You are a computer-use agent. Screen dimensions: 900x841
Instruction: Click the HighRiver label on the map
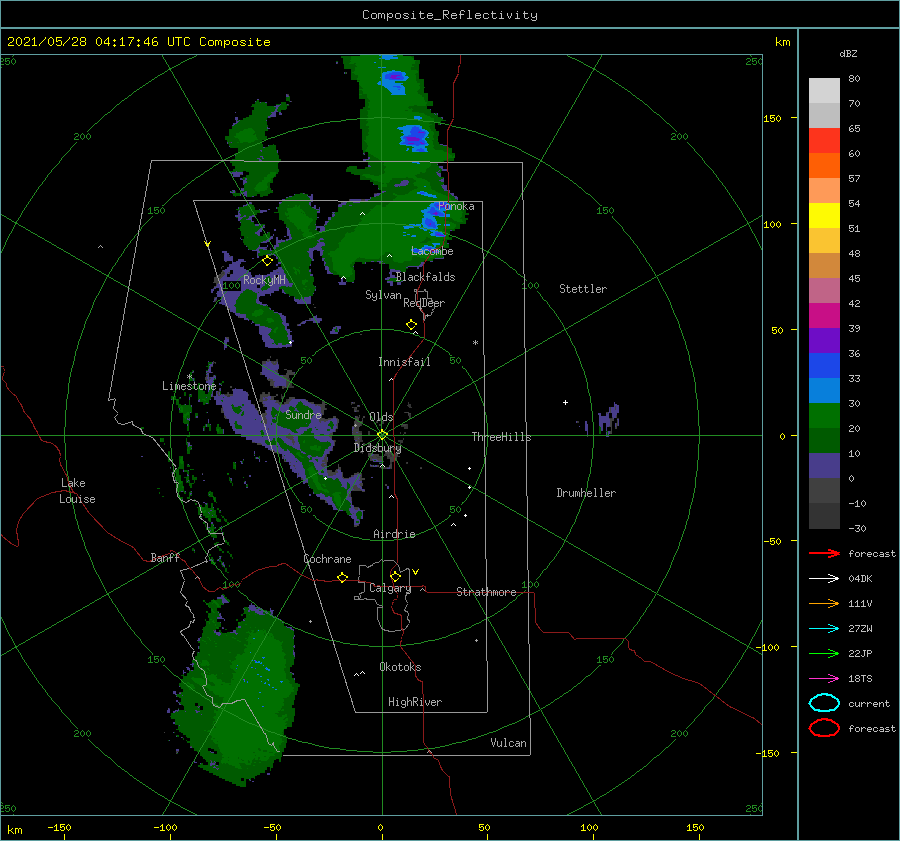click(x=415, y=703)
